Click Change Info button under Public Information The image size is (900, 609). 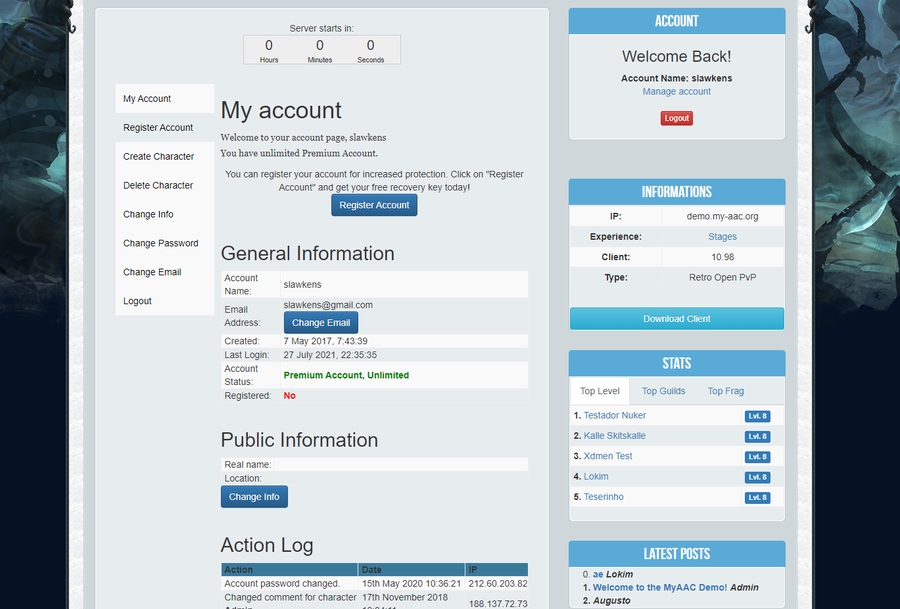click(x=254, y=497)
